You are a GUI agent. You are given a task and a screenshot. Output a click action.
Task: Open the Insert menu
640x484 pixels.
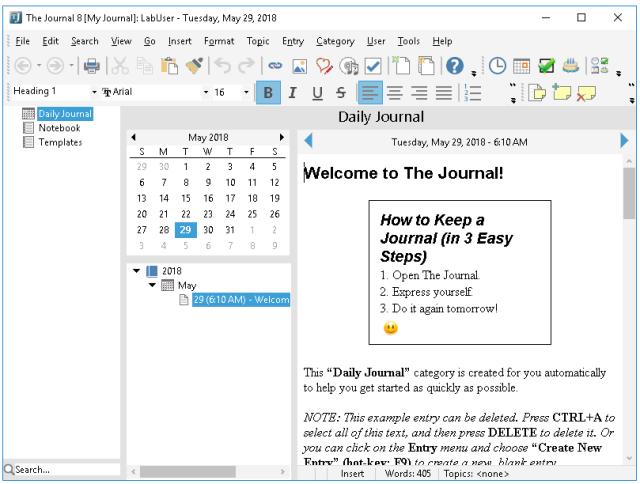(x=180, y=41)
